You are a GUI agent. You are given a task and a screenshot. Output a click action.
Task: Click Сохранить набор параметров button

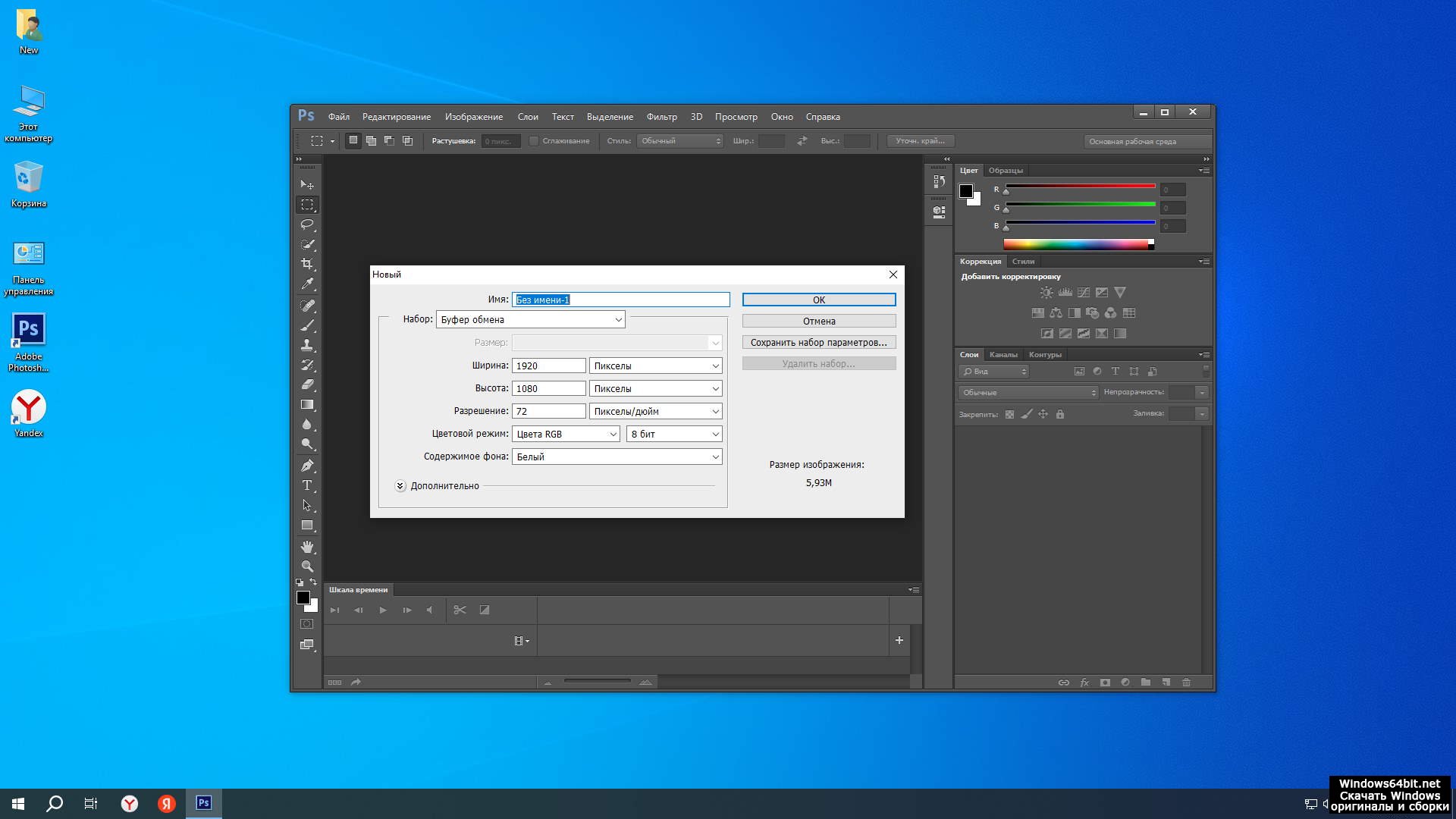pos(818,342)
